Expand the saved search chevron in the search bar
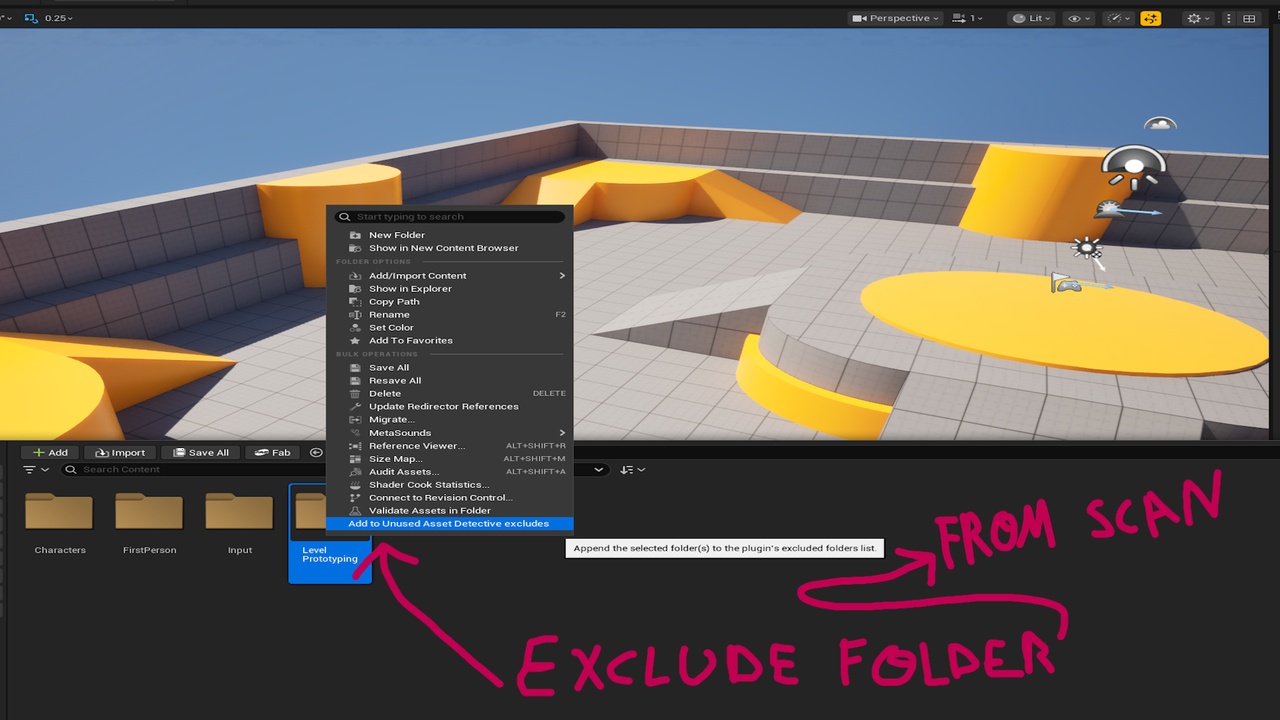 [599, 470]
